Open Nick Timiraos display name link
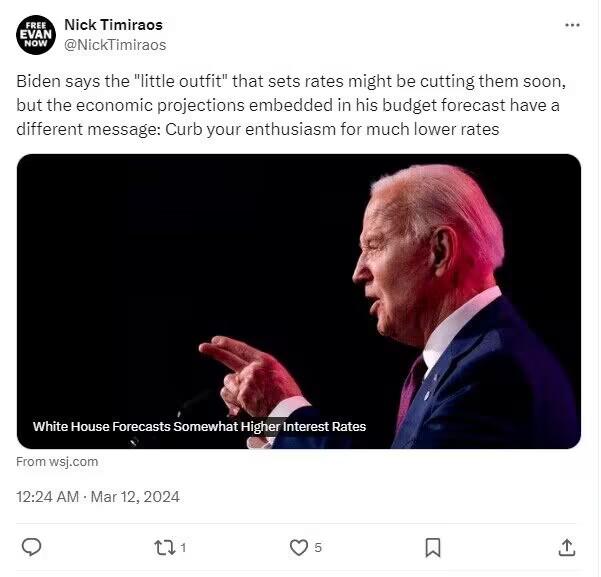 113,24
